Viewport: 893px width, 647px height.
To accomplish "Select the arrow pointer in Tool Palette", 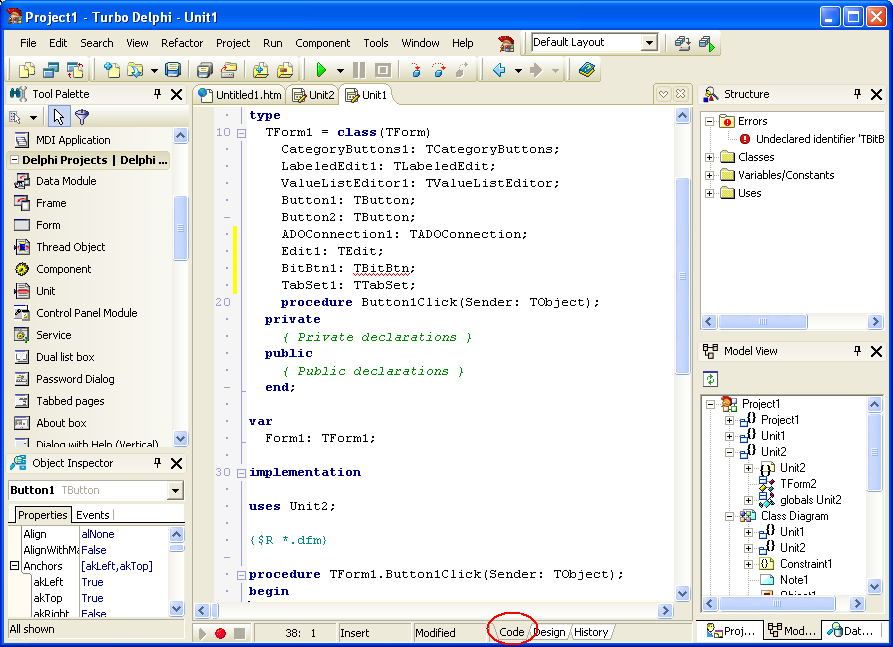I will pyautogui.click(x=58, y=117).
